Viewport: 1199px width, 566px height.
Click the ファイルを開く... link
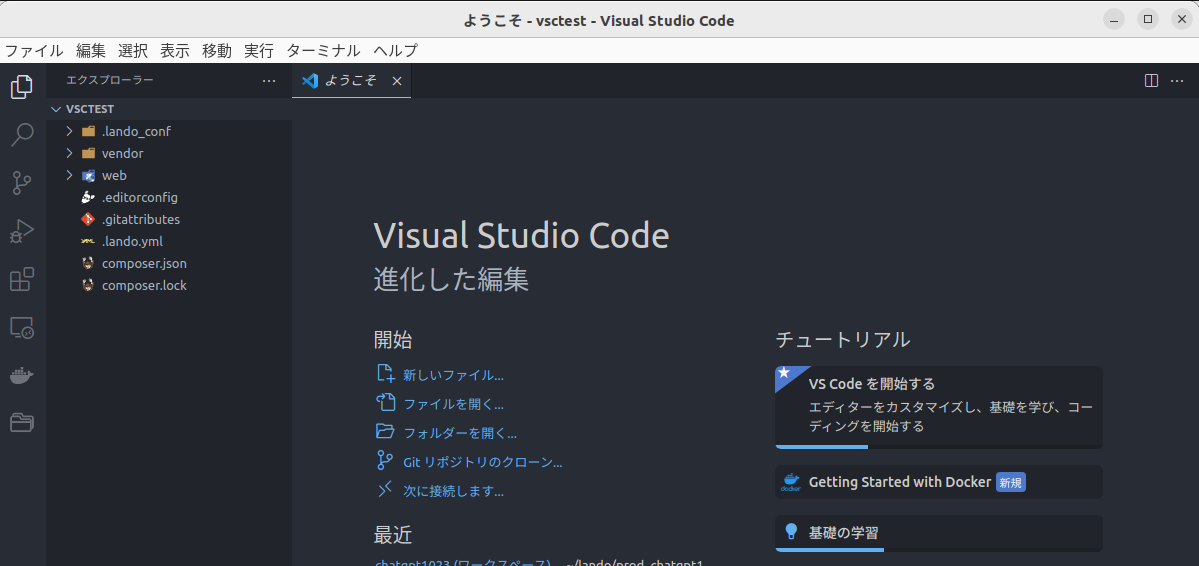click(x=453, y=405)
